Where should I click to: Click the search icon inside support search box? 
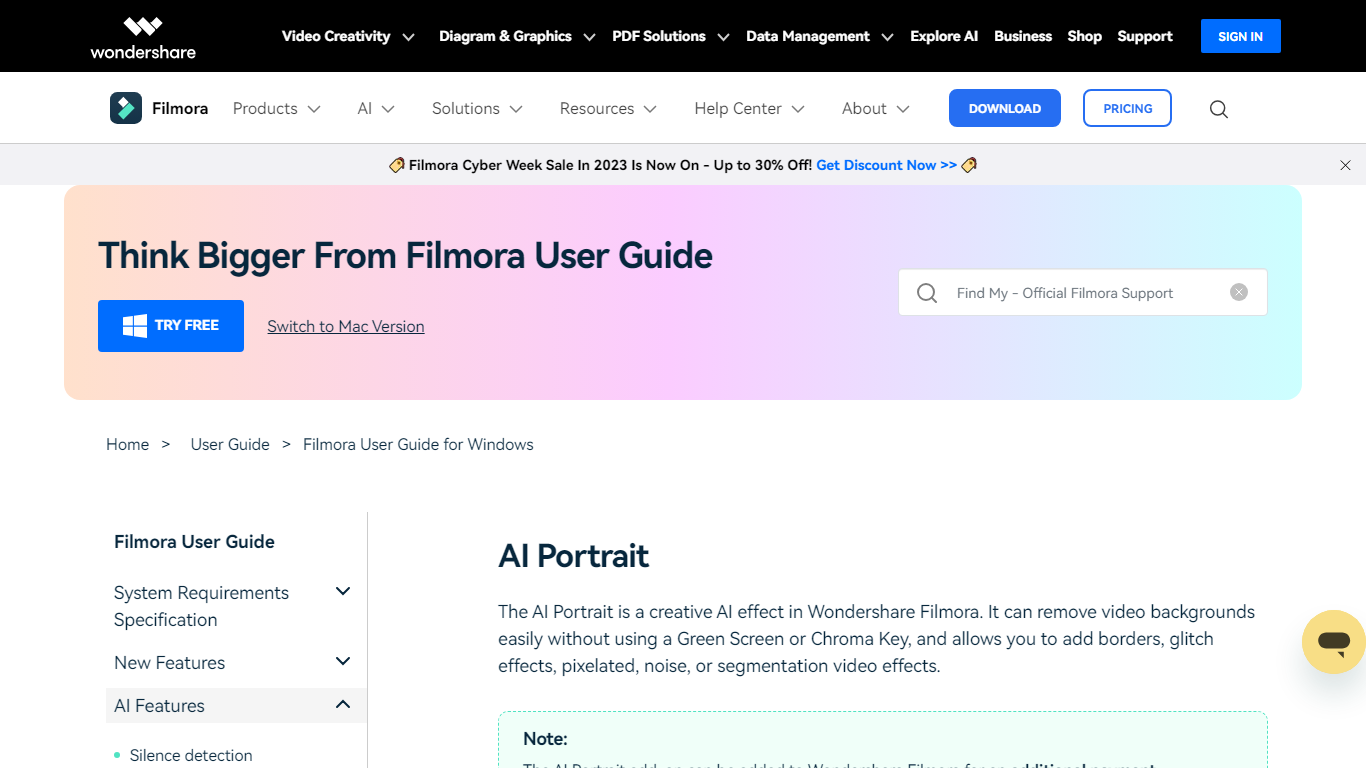coord(927,293)
